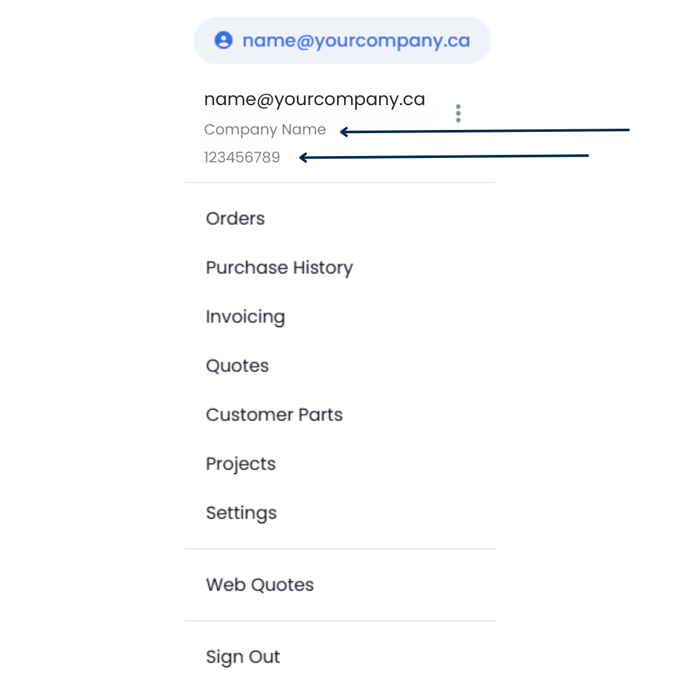Click the divider line below the account number
688x688 pixels.
(340, 182)
